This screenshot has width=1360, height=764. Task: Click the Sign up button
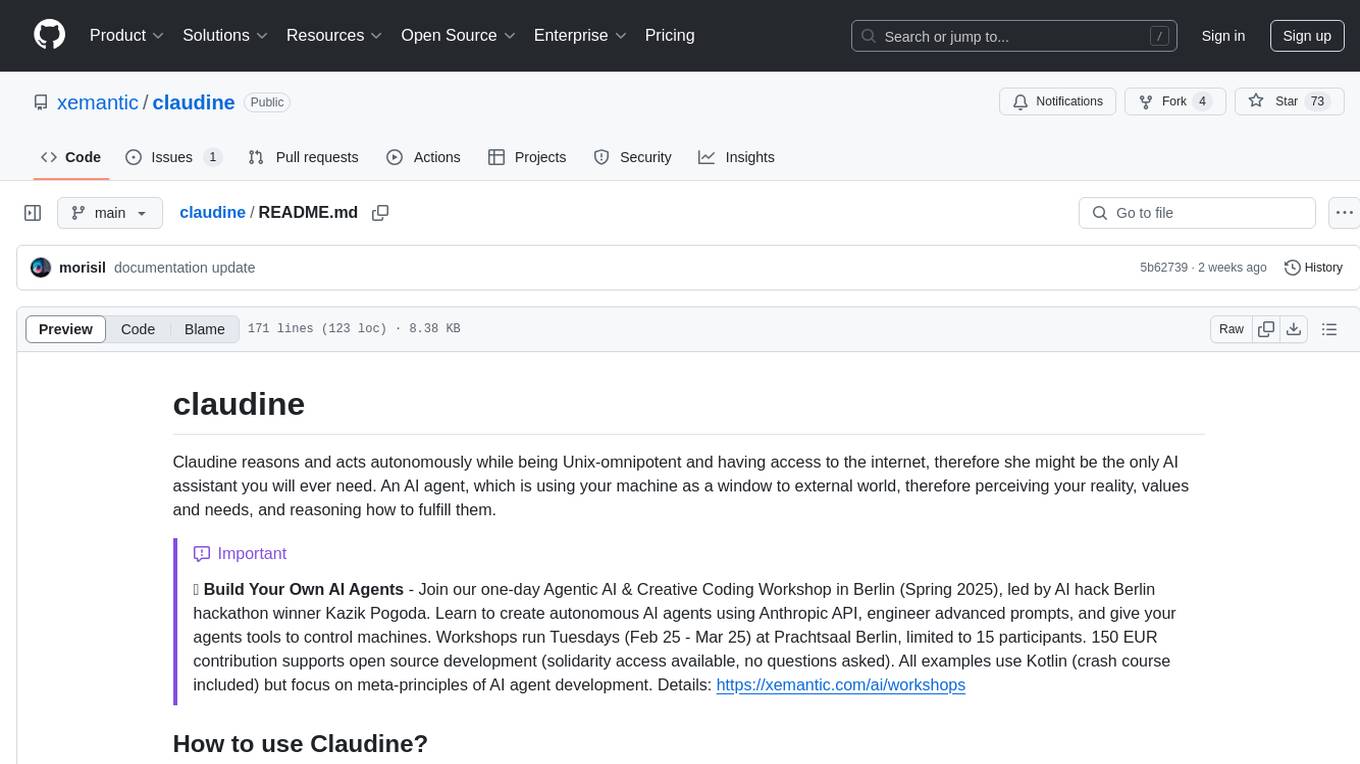[x=1307, y=36]
